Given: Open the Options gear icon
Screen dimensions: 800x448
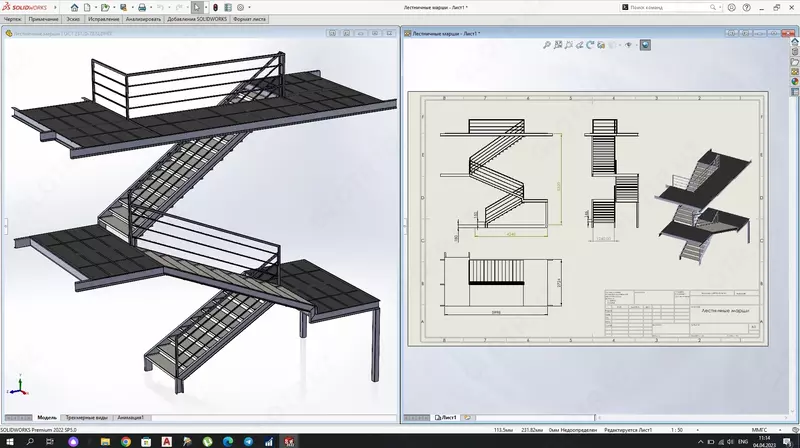Looking at the screenshot, I should (x=240, y=7).
